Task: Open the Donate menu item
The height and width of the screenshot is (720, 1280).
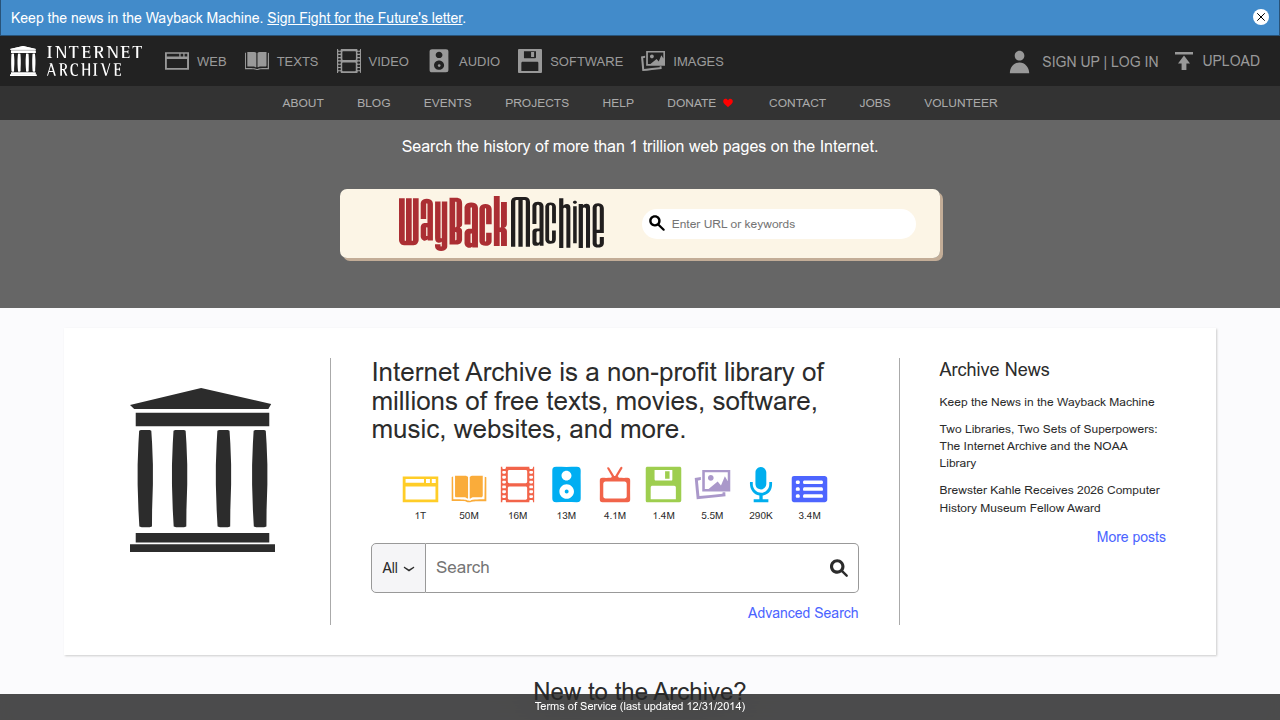Action: pyautogui.click(x=700, y=103)
